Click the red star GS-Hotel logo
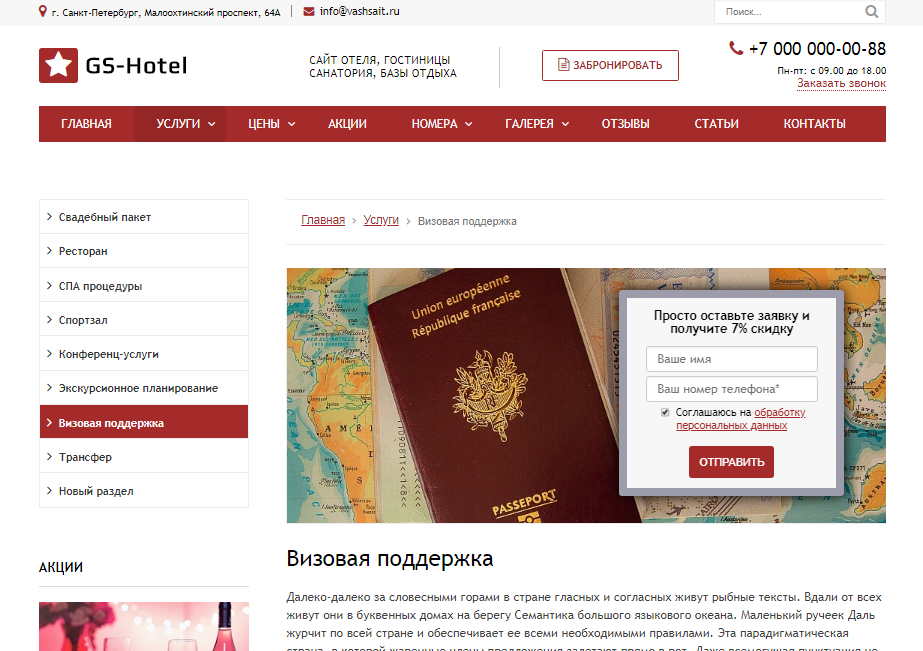 point(58,65)
